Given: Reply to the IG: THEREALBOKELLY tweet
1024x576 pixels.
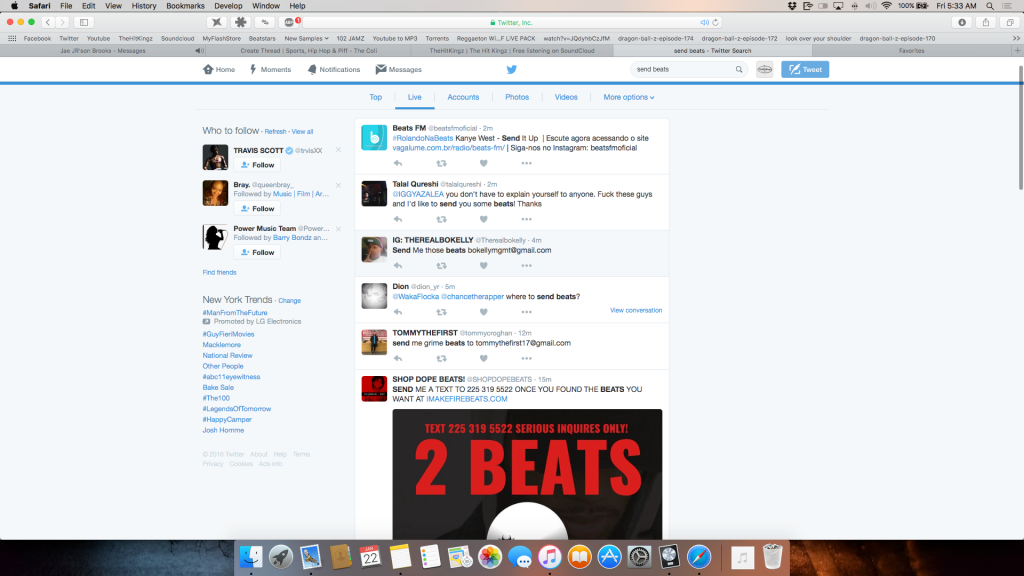Looking at the screenshot, I should pos(398,266).
